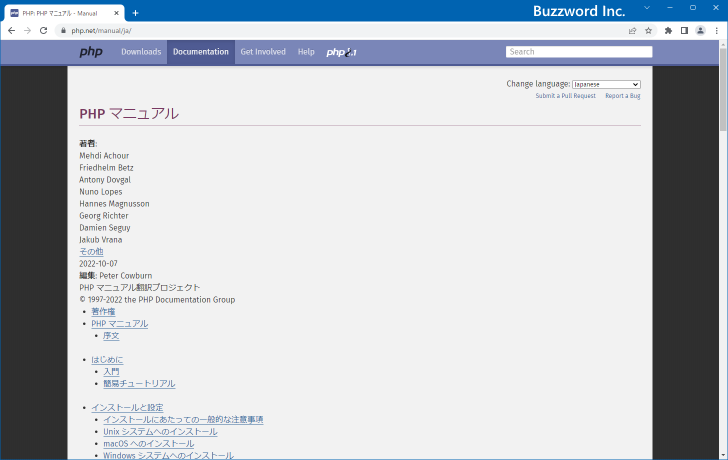Open the share page icon in the address bar
Viewport: 728px width, 460px height.
[x=632, y=31]
